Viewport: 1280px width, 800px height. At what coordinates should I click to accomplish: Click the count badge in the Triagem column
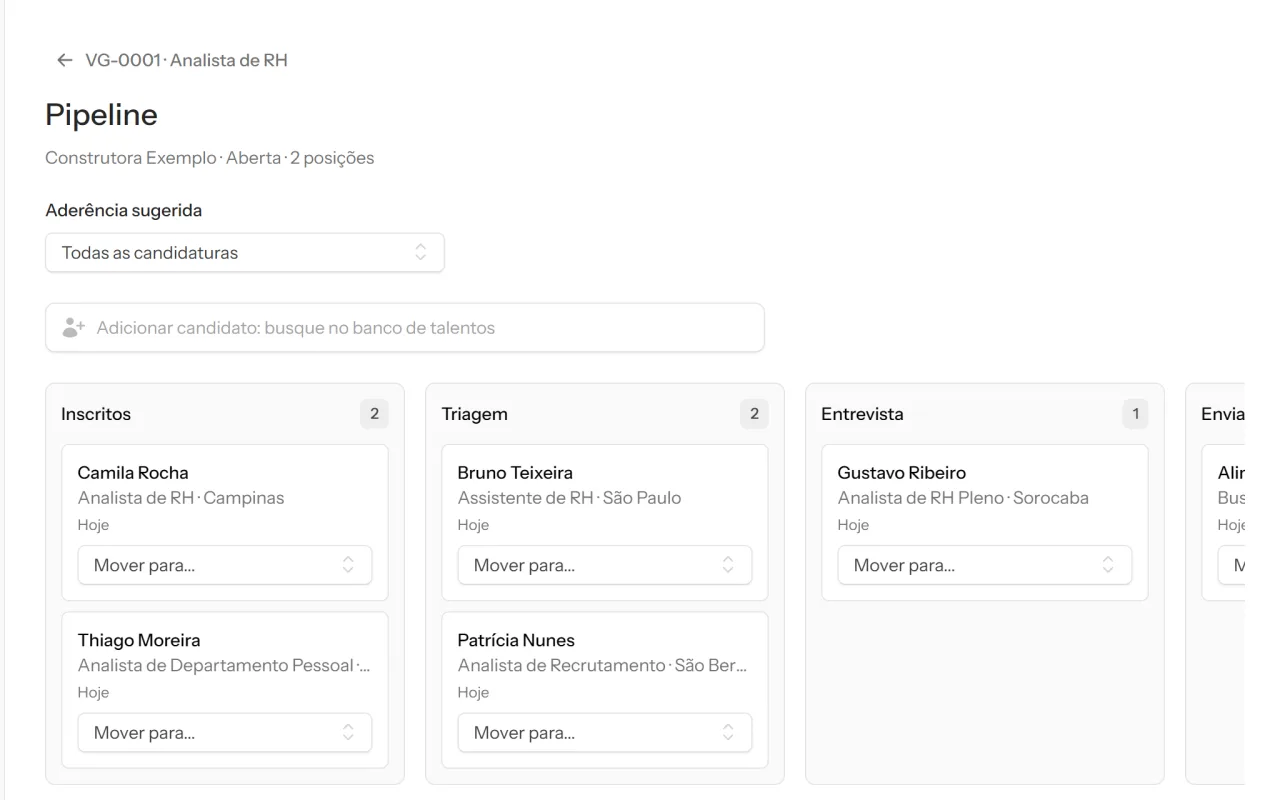point(755,414)
